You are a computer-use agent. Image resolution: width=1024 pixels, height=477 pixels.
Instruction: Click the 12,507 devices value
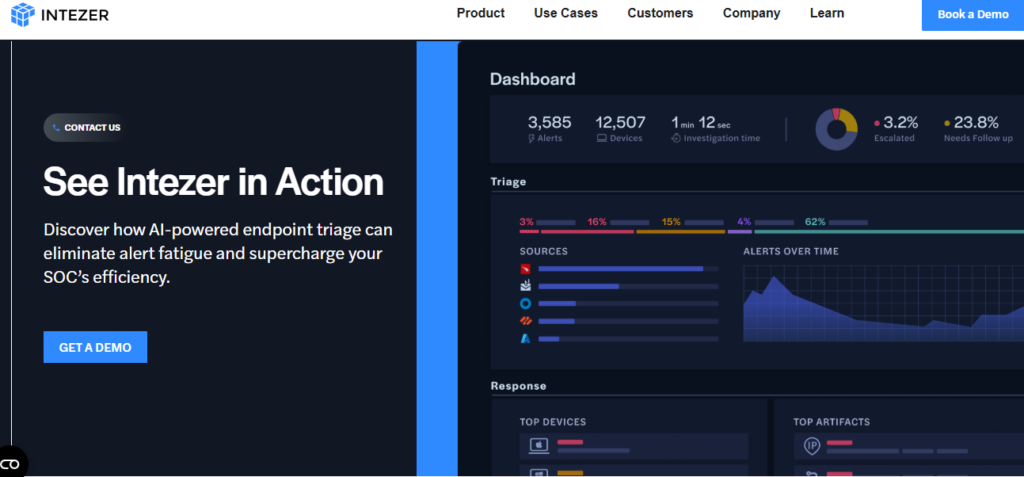coord(620,122)
